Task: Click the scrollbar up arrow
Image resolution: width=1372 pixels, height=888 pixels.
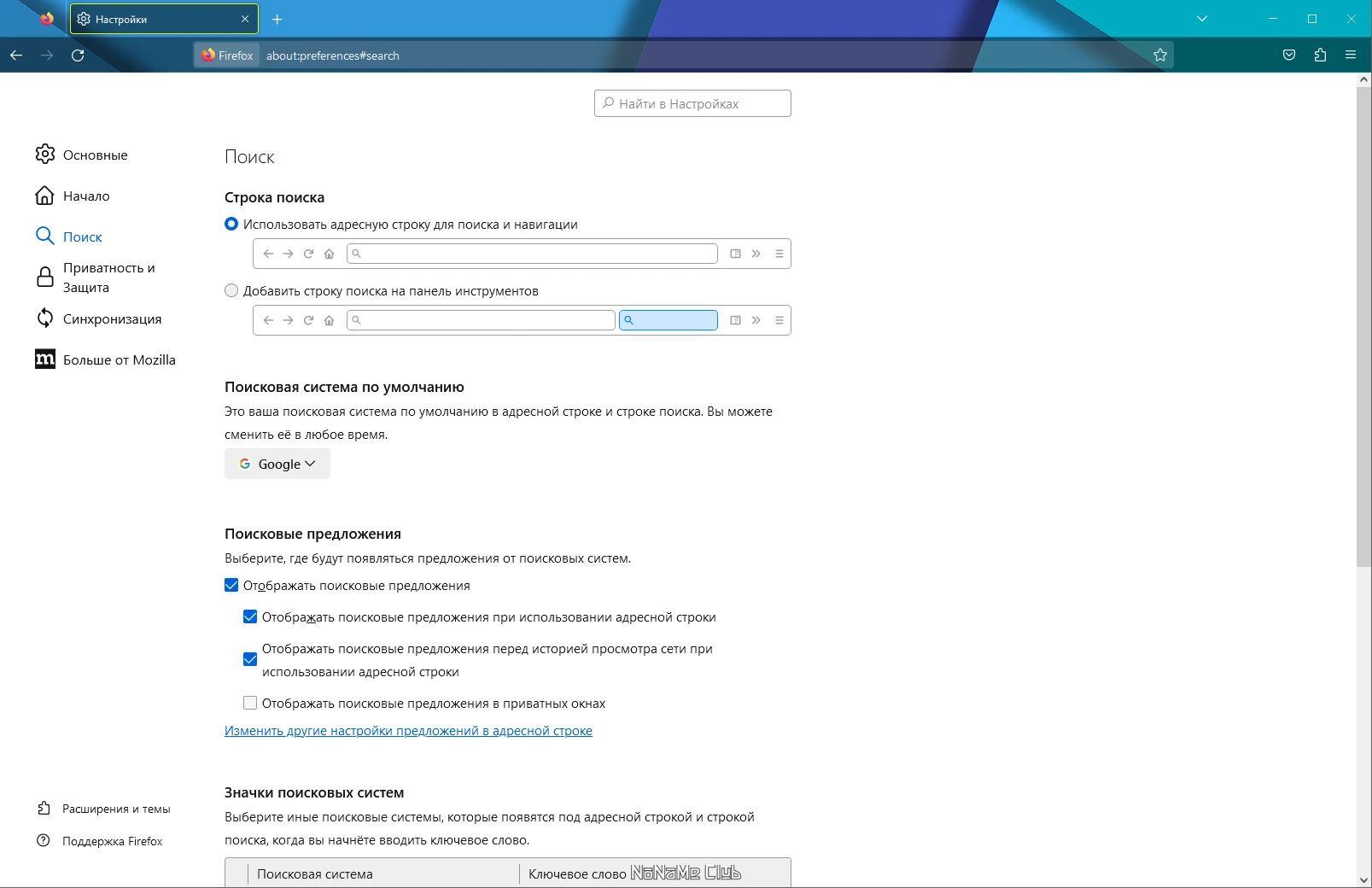Action: point(1363,79)
